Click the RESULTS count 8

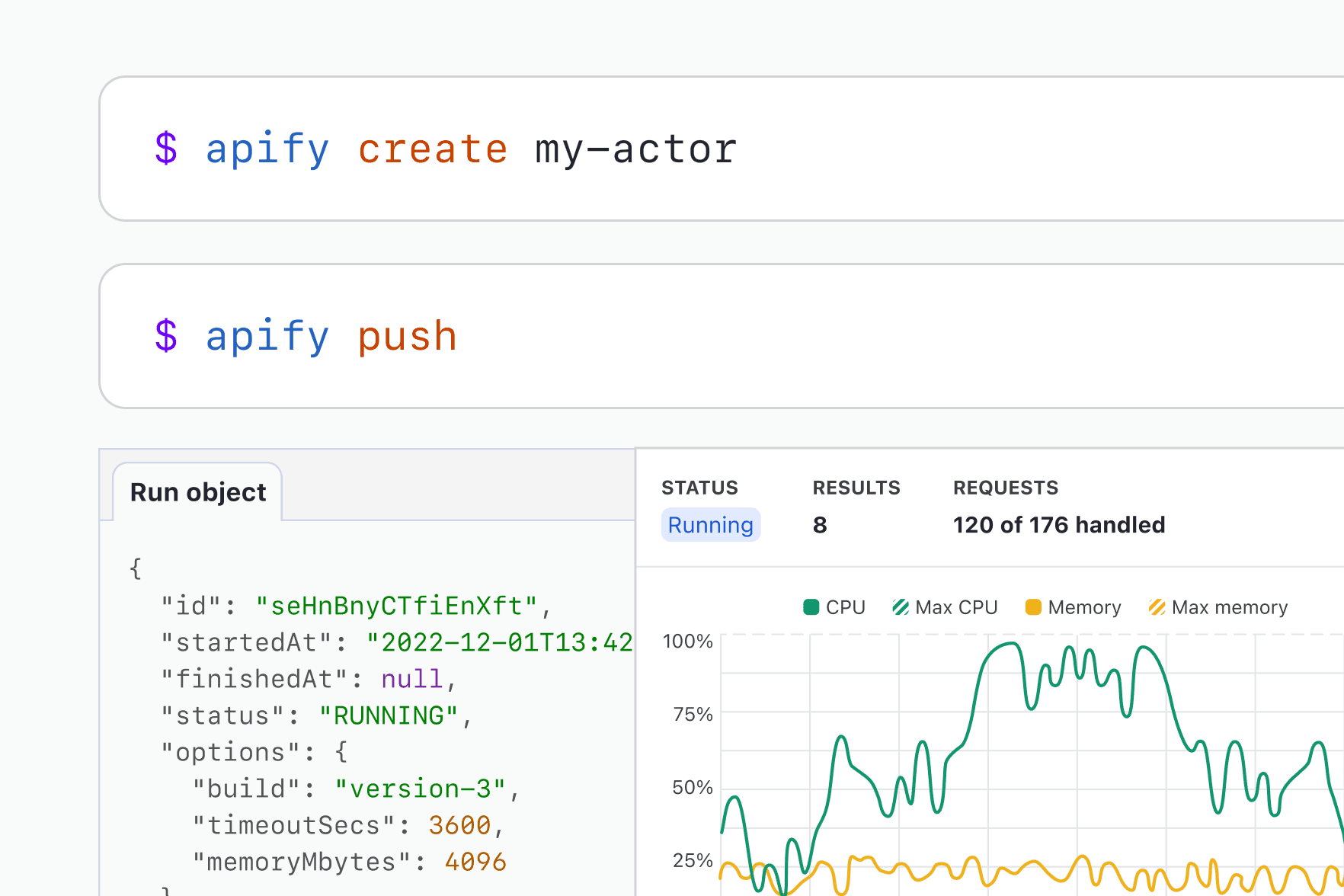click(820, 525)
